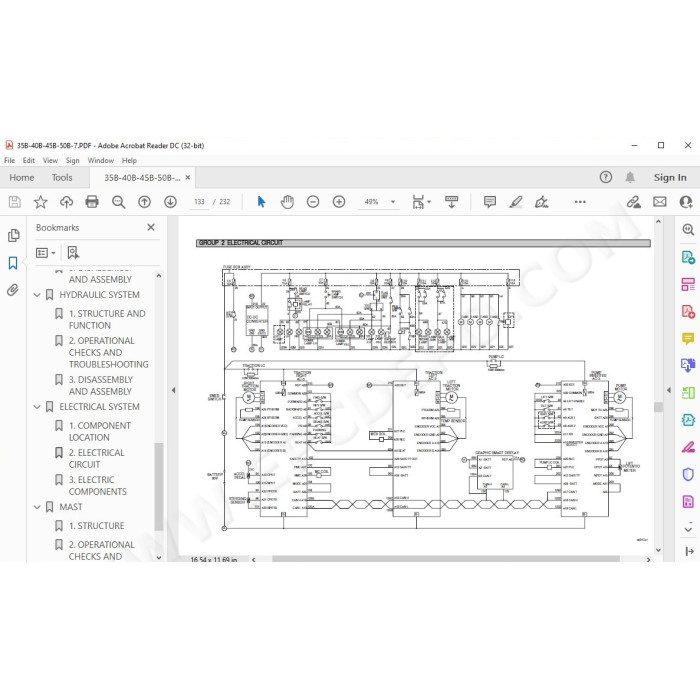The height and width of the screenshot is (700, 700).
Task: Open bookmark 3. ELECTRIC COMPONENTS
Action: [x=97, y=486]
